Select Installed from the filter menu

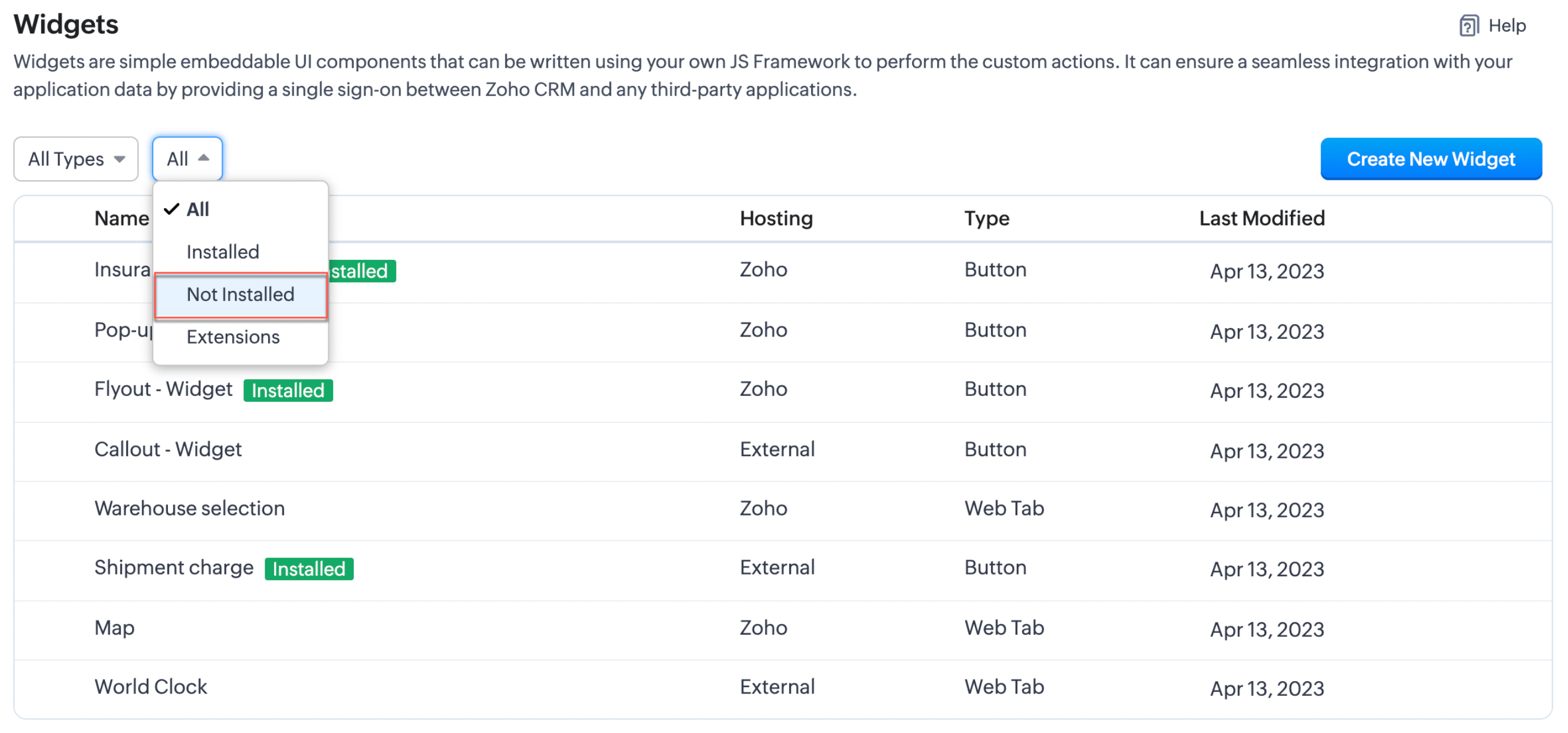(223, 252)
